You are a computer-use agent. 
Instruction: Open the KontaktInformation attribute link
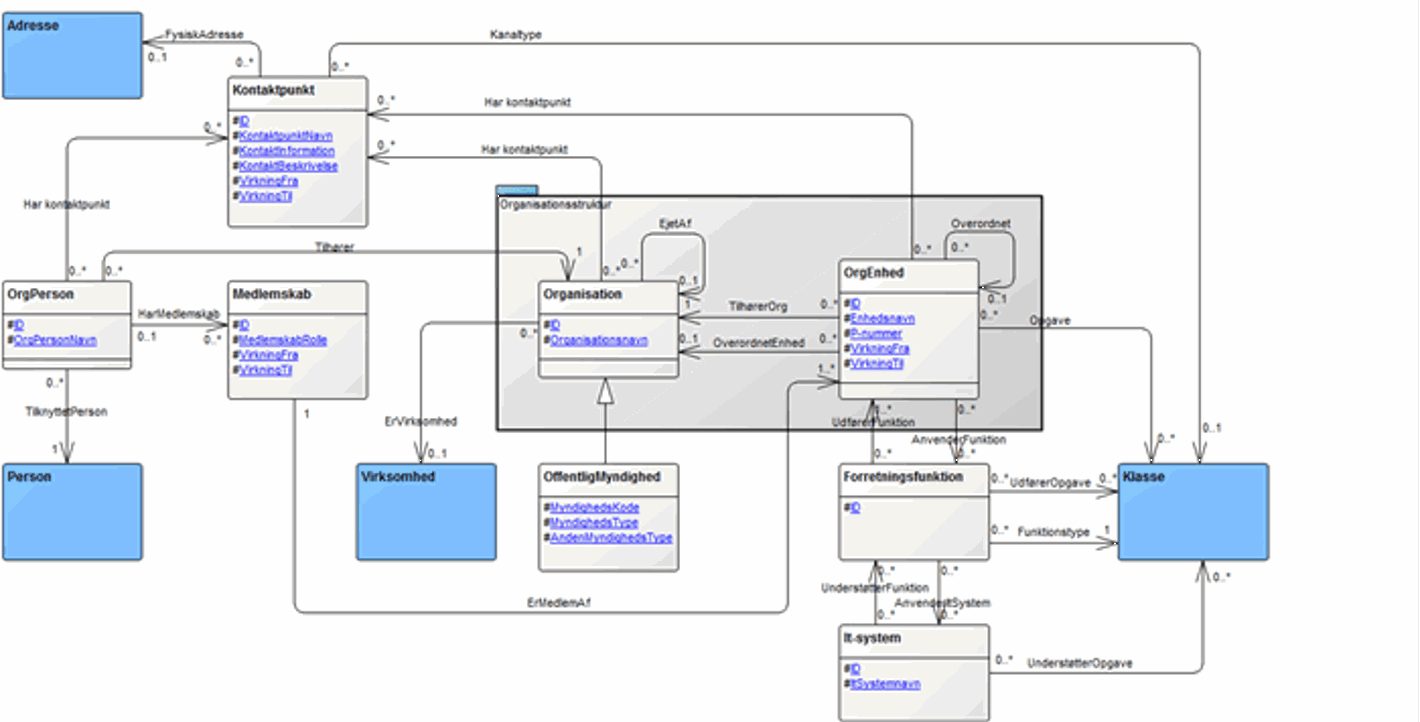(x=287, y=151)
